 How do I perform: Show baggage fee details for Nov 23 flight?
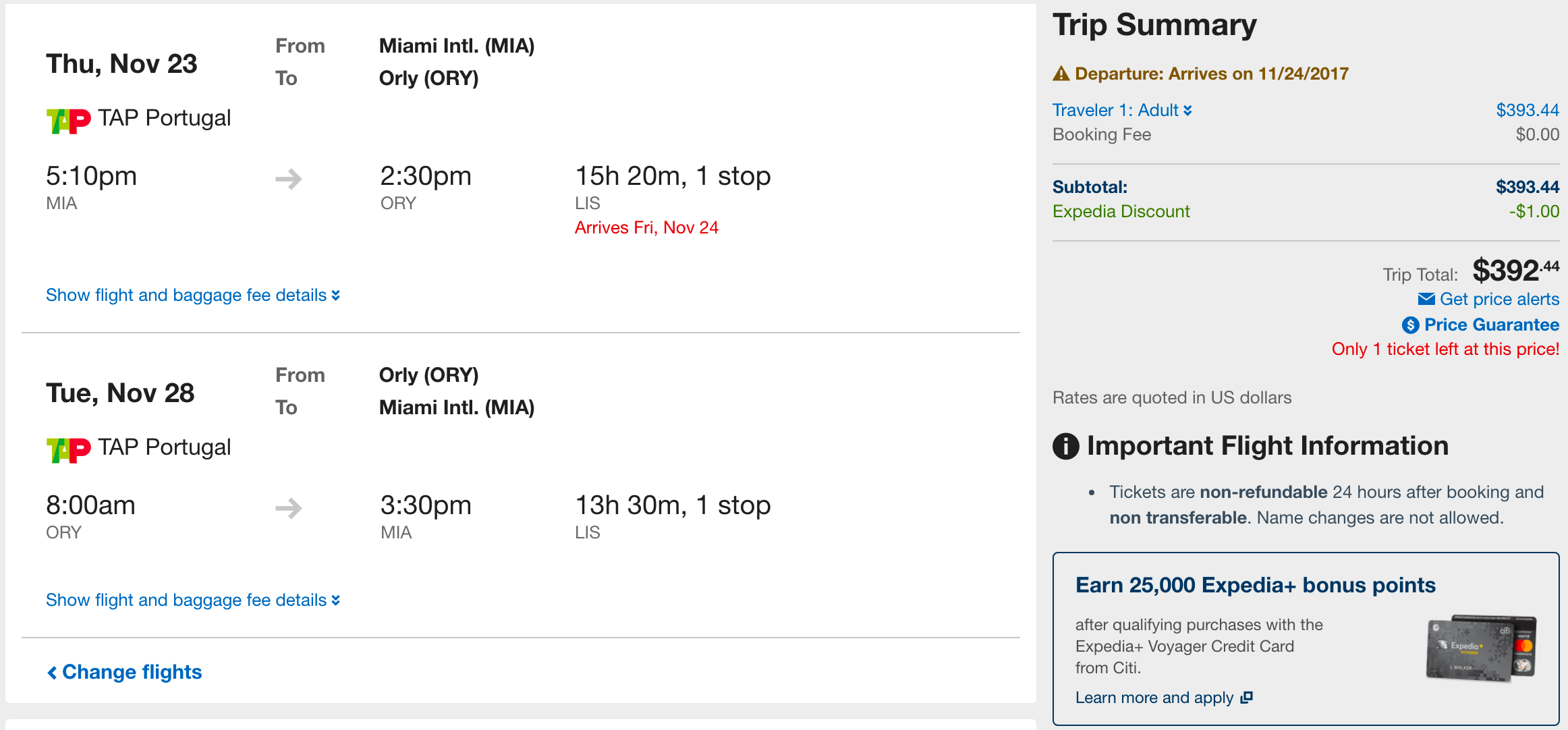192,296
